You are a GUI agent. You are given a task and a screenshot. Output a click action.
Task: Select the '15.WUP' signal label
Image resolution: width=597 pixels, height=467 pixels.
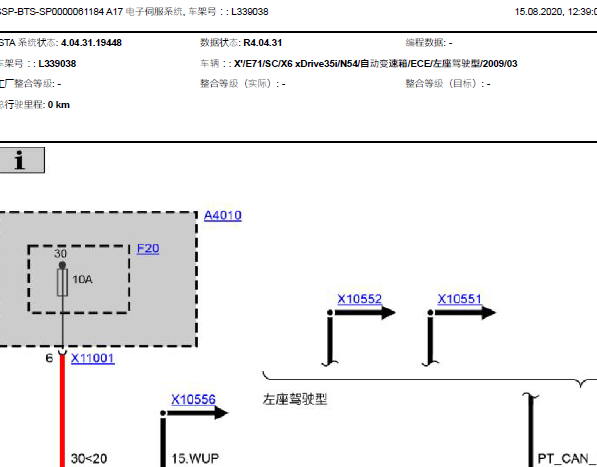coord(195,458)
